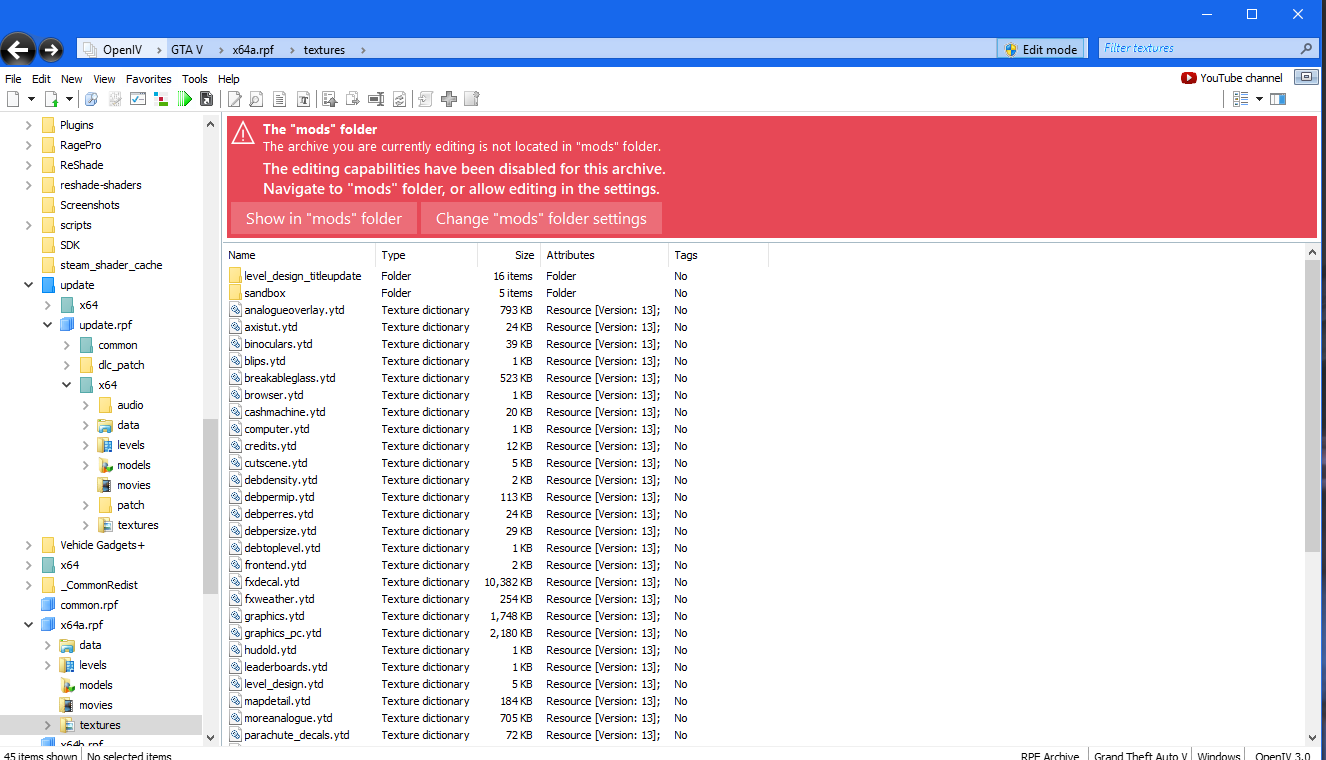The image size is (1326, 760).
Task: Open the File menu
Action: pos(13,79)
